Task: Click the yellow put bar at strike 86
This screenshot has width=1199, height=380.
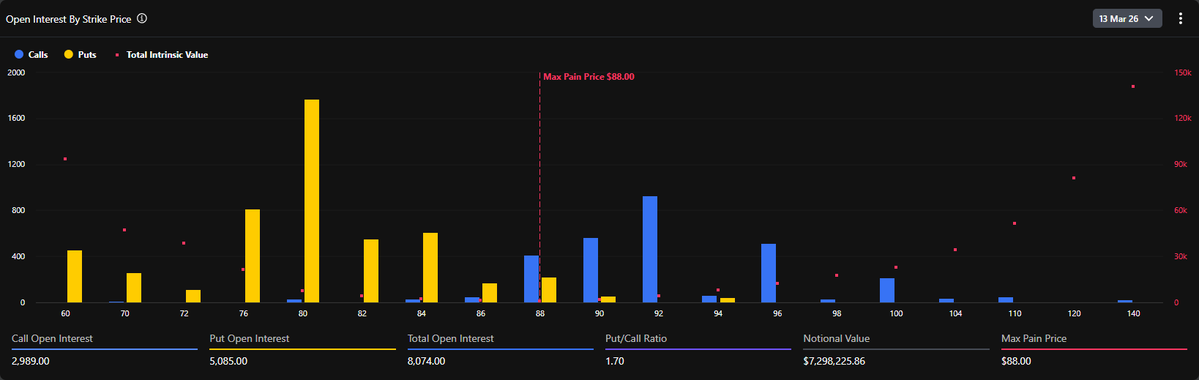Action: (489, 293)
